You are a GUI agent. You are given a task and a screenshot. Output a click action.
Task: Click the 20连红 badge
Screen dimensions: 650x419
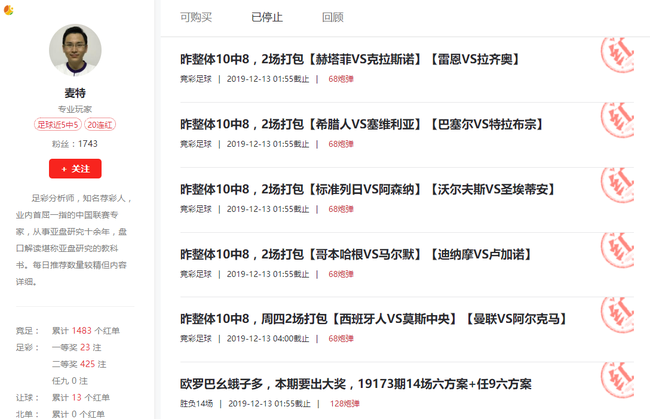coord(100,125)
